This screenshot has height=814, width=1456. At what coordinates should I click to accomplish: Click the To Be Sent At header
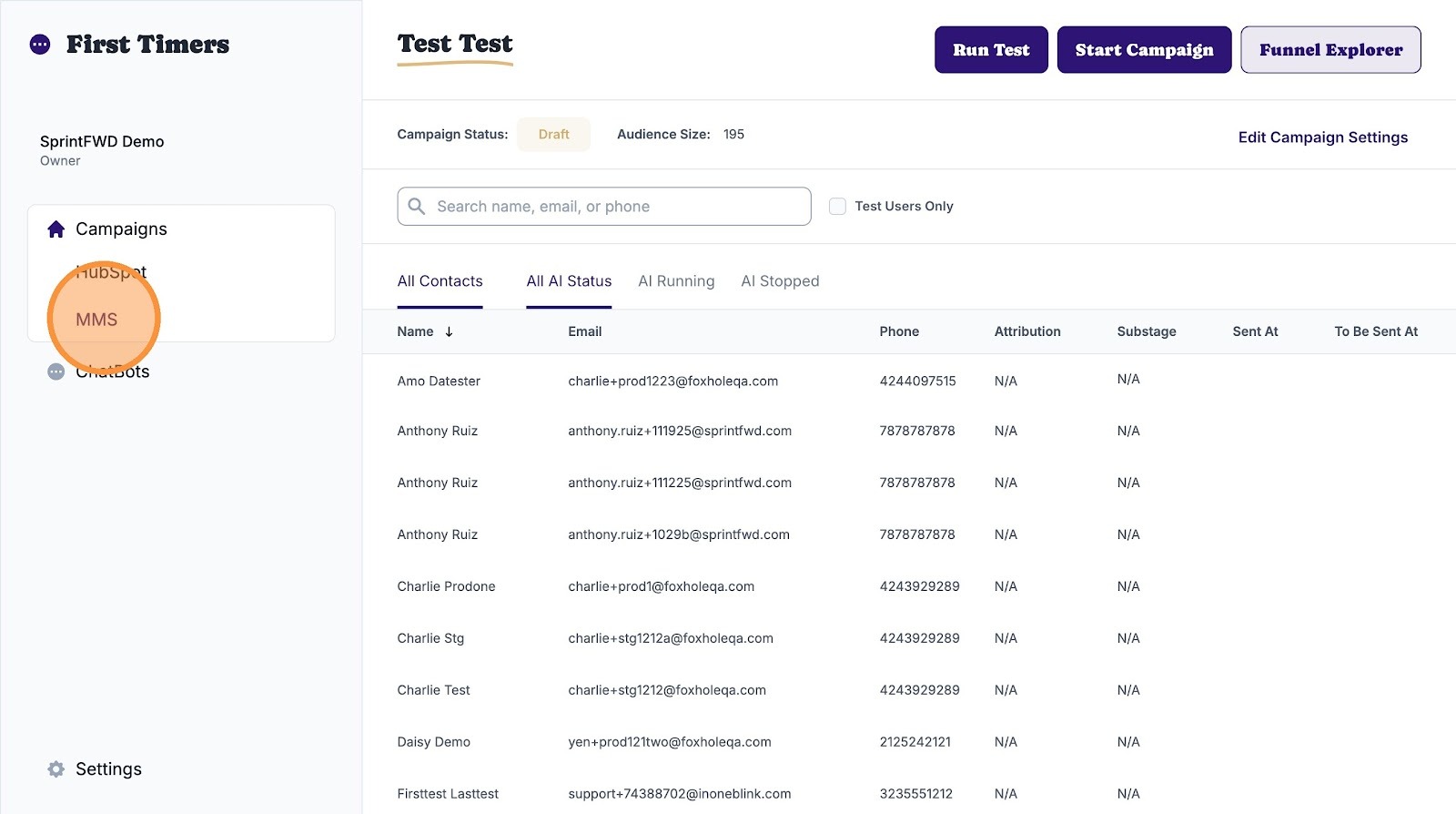pyautogui.click(x=1376, y=332)
